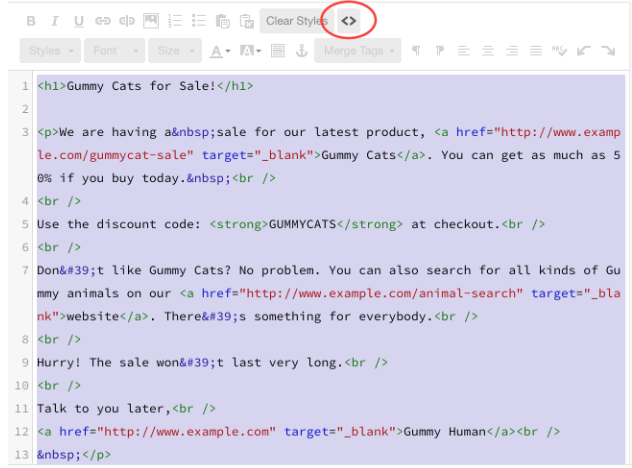Insert a bulleted list
Viewport: 632px width, 468px height.
[199, 21]
